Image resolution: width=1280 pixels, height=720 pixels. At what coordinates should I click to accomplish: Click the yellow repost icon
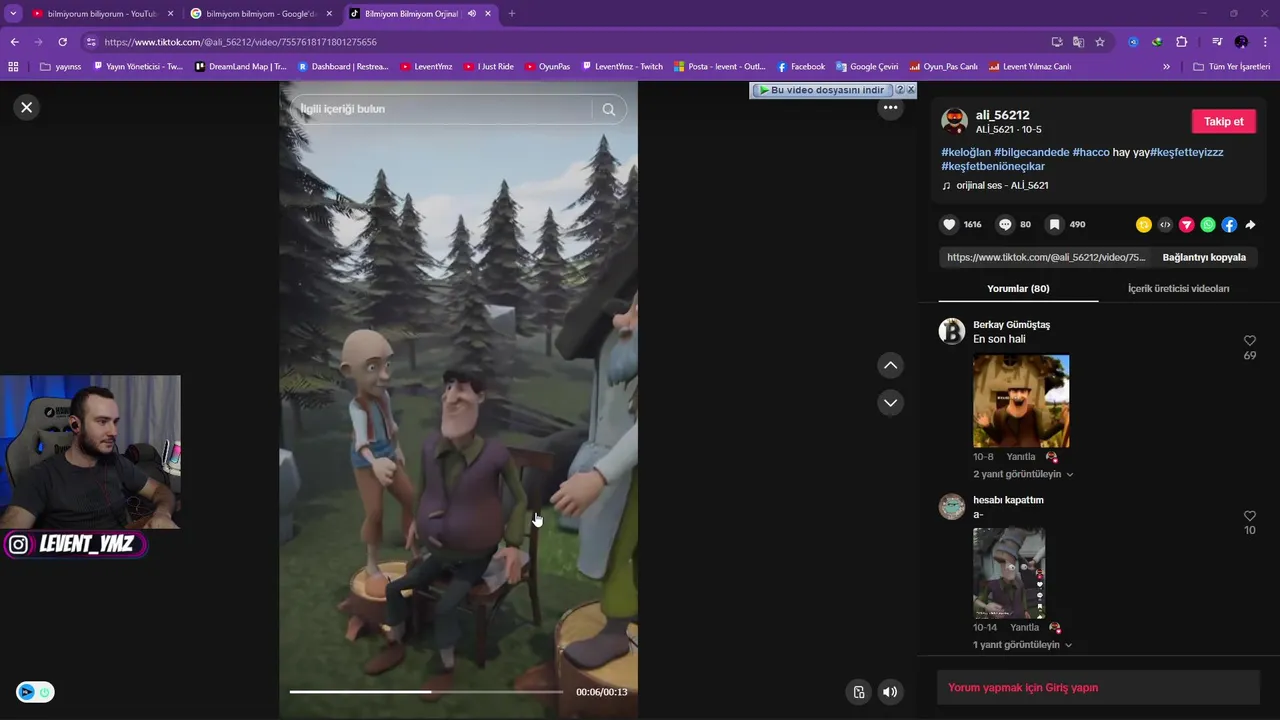click(1144, 225)
